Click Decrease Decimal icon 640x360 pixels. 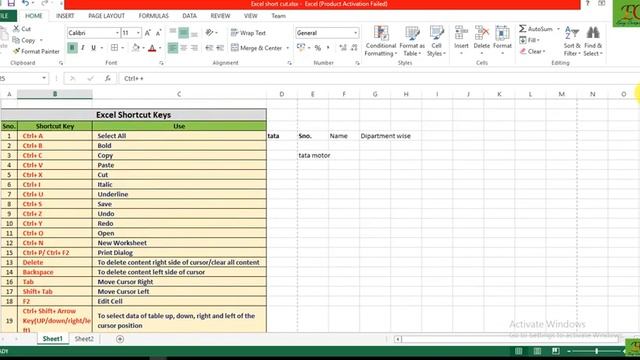point(354,48)
